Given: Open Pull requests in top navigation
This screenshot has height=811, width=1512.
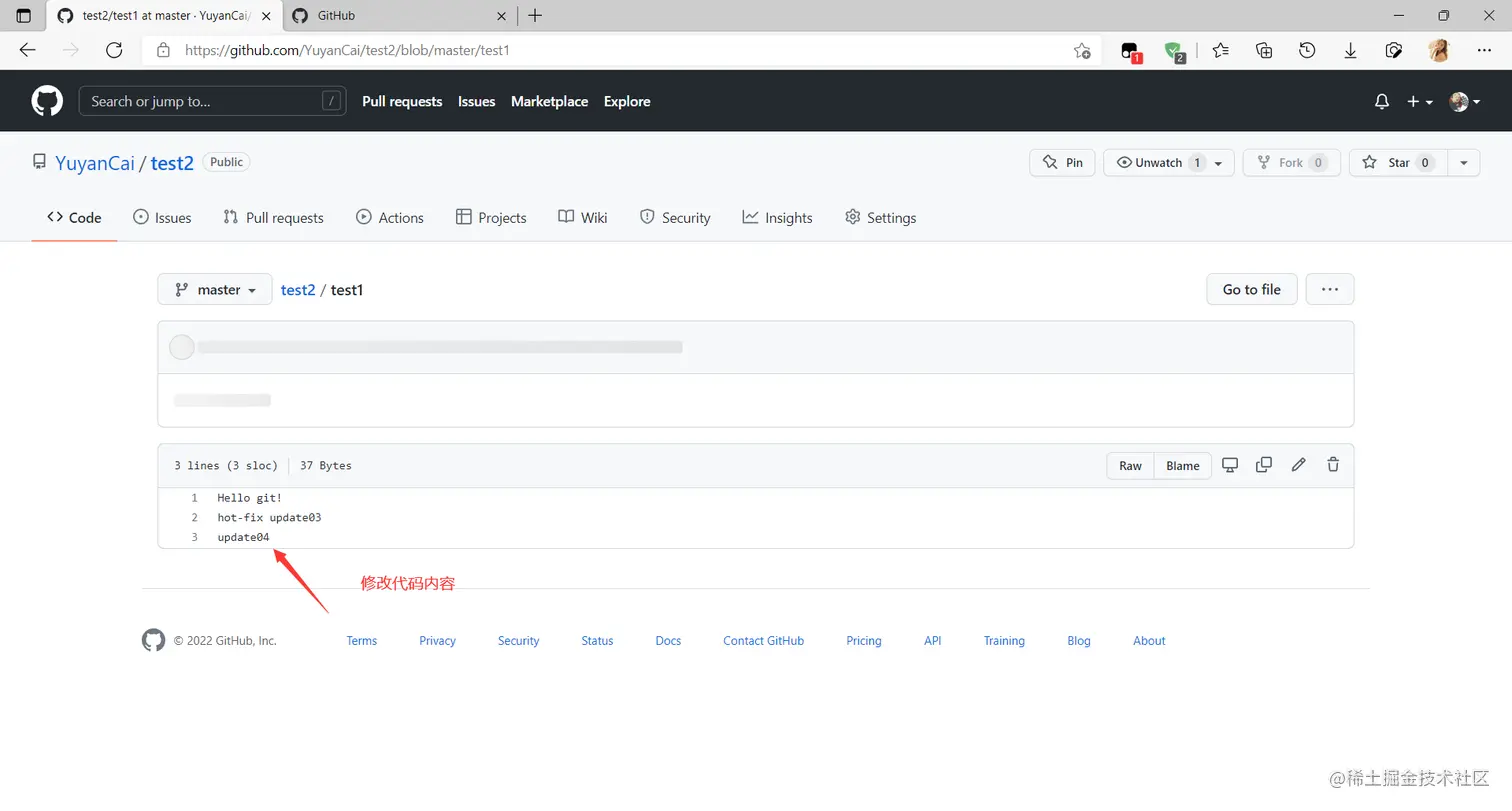Looking at the screenshot, I should tap(402, 101).
